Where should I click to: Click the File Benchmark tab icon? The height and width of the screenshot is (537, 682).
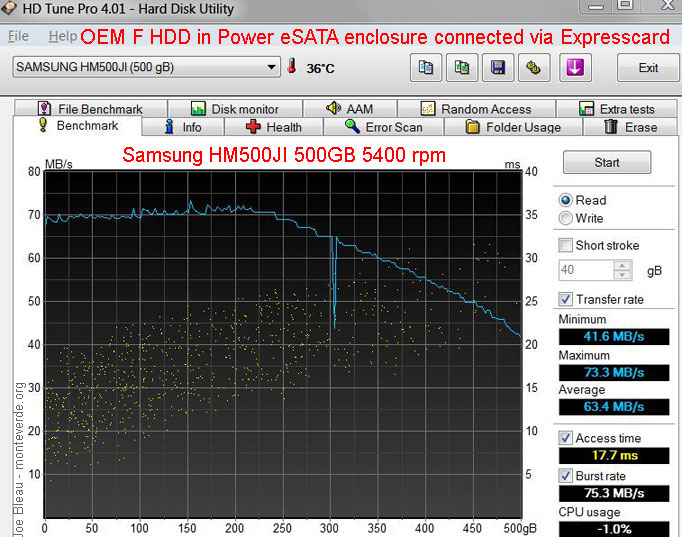tap(44, 108)
